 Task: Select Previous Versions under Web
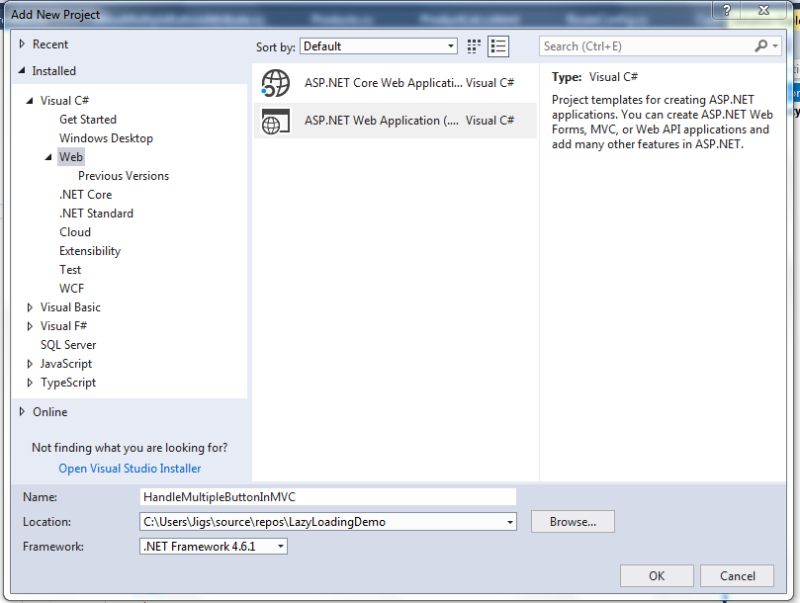pos(123,176)
